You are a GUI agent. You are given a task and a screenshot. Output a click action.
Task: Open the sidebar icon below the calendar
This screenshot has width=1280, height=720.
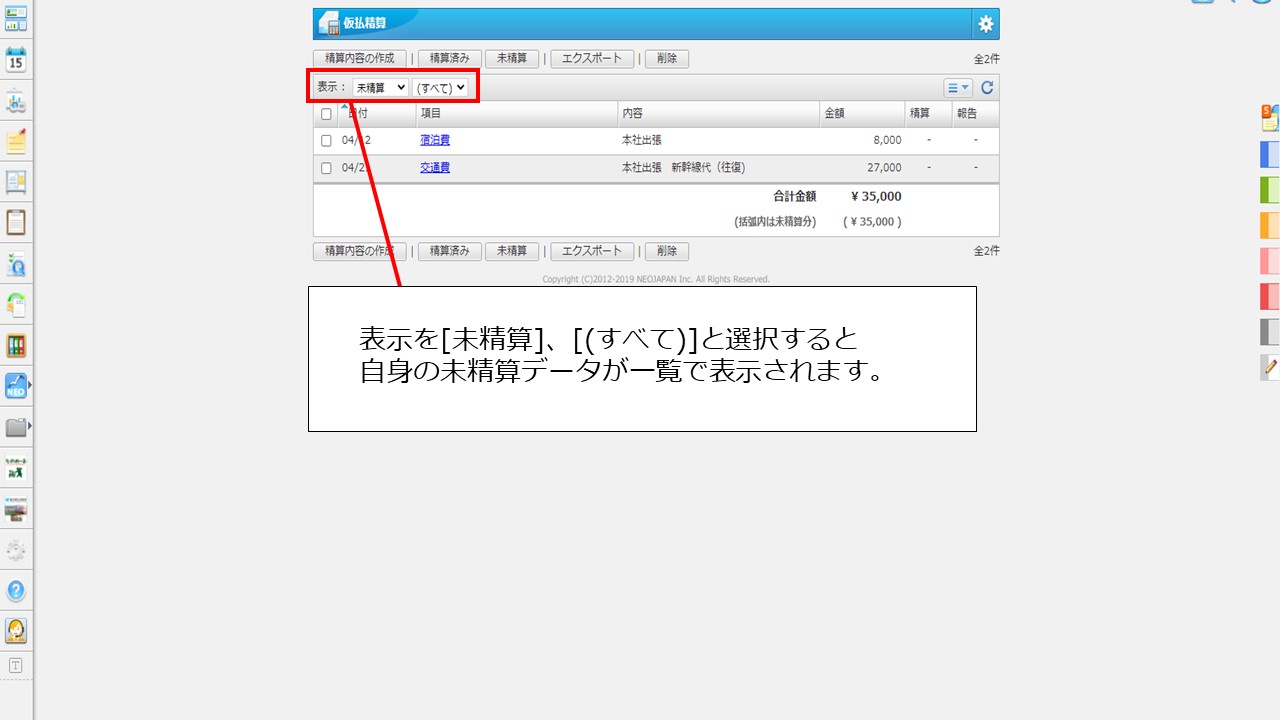tap(16, 101)
